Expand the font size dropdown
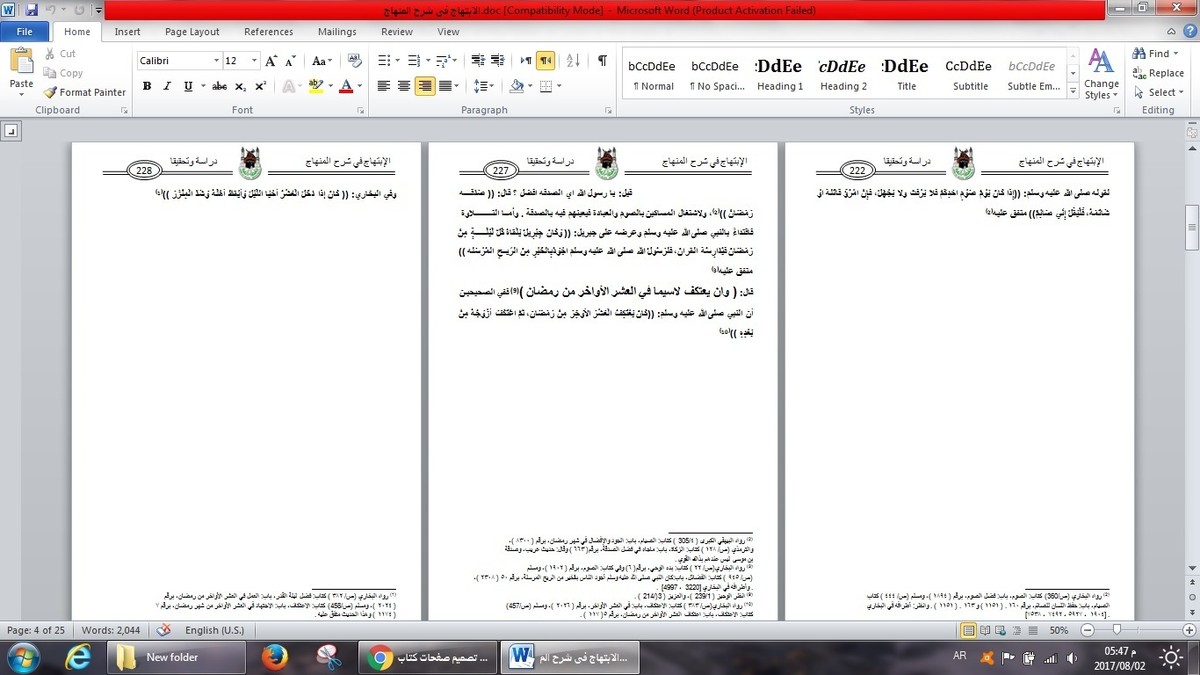 256,61
